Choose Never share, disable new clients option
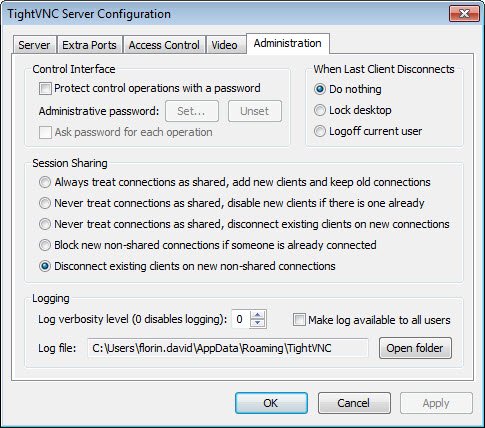The height and width of the screenshot is (428, 485). coord(45,203)
